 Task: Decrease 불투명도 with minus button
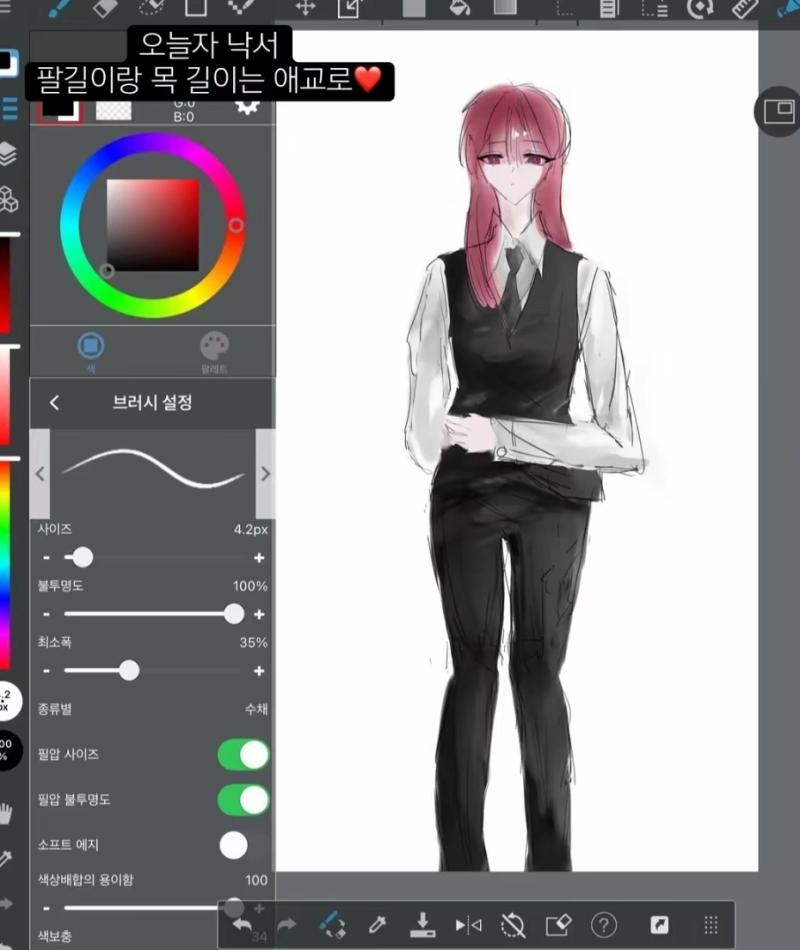tap(47, 614)
